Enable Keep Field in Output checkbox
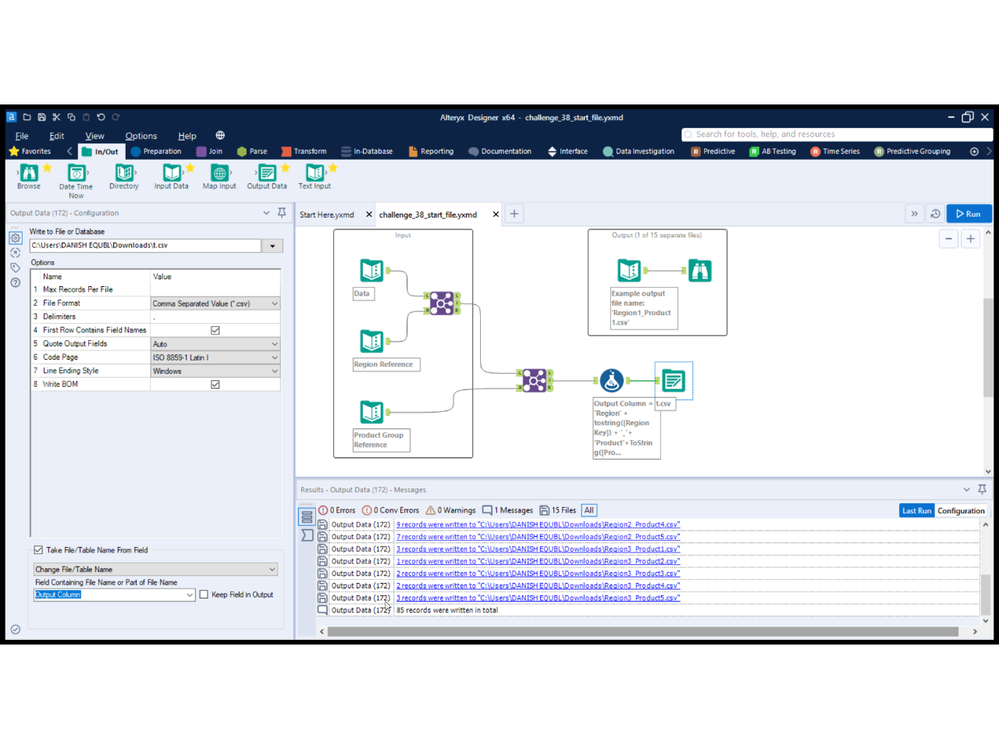Image resolution: width=999 pixels, height=749 pixels. 204,594
